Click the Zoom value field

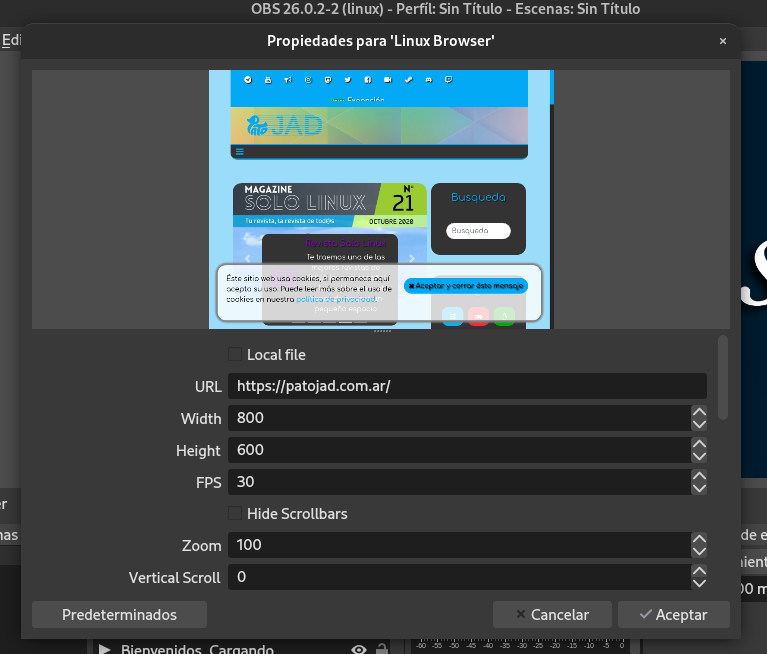click(x=459, y=545)
